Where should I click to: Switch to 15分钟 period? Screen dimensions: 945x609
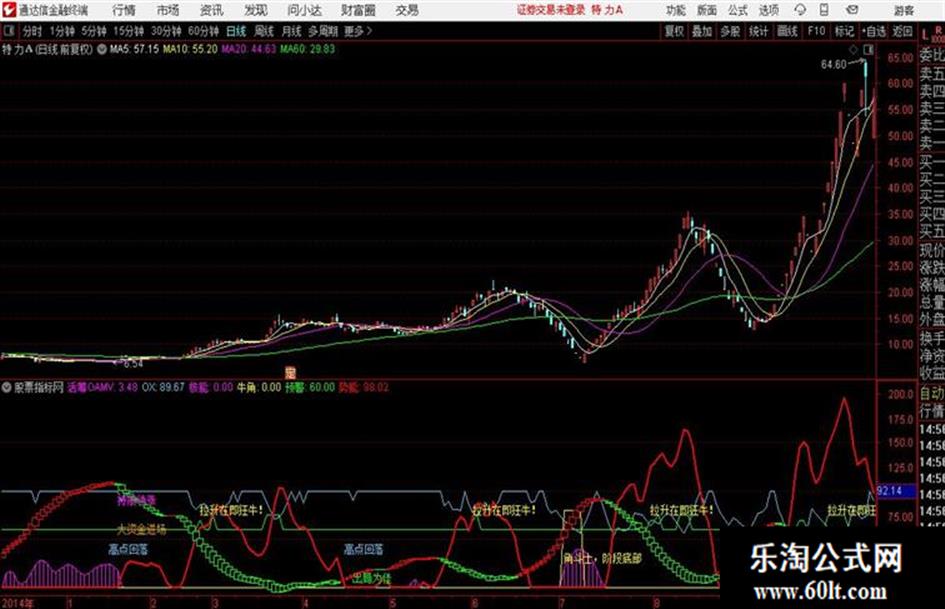point(128,31)
